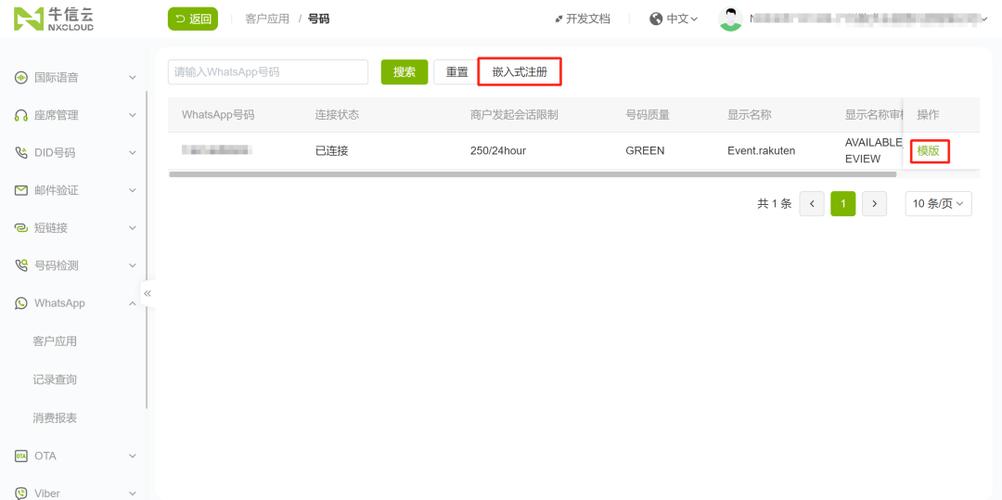This screenshot has width=1002, height=500.
Task: Click the green 搜索 button
Action: (x=405, y=72)
